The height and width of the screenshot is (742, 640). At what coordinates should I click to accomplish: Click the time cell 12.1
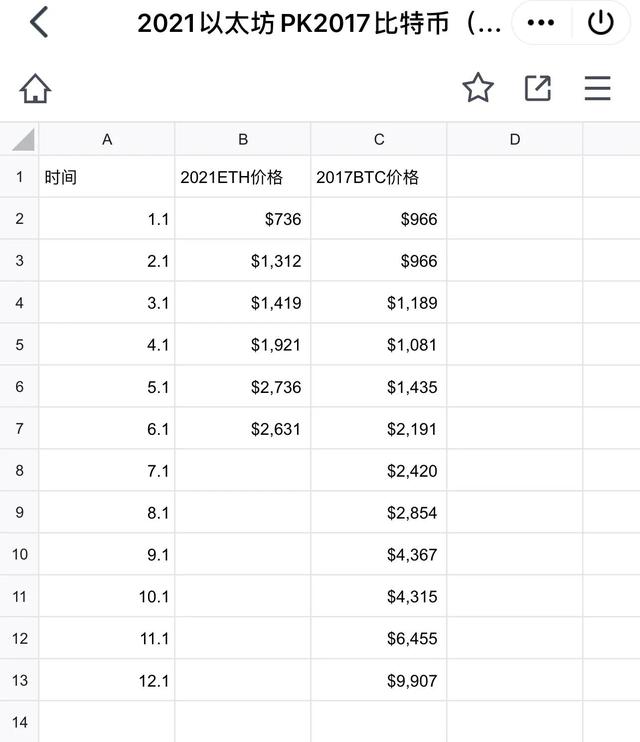[107, 680]
